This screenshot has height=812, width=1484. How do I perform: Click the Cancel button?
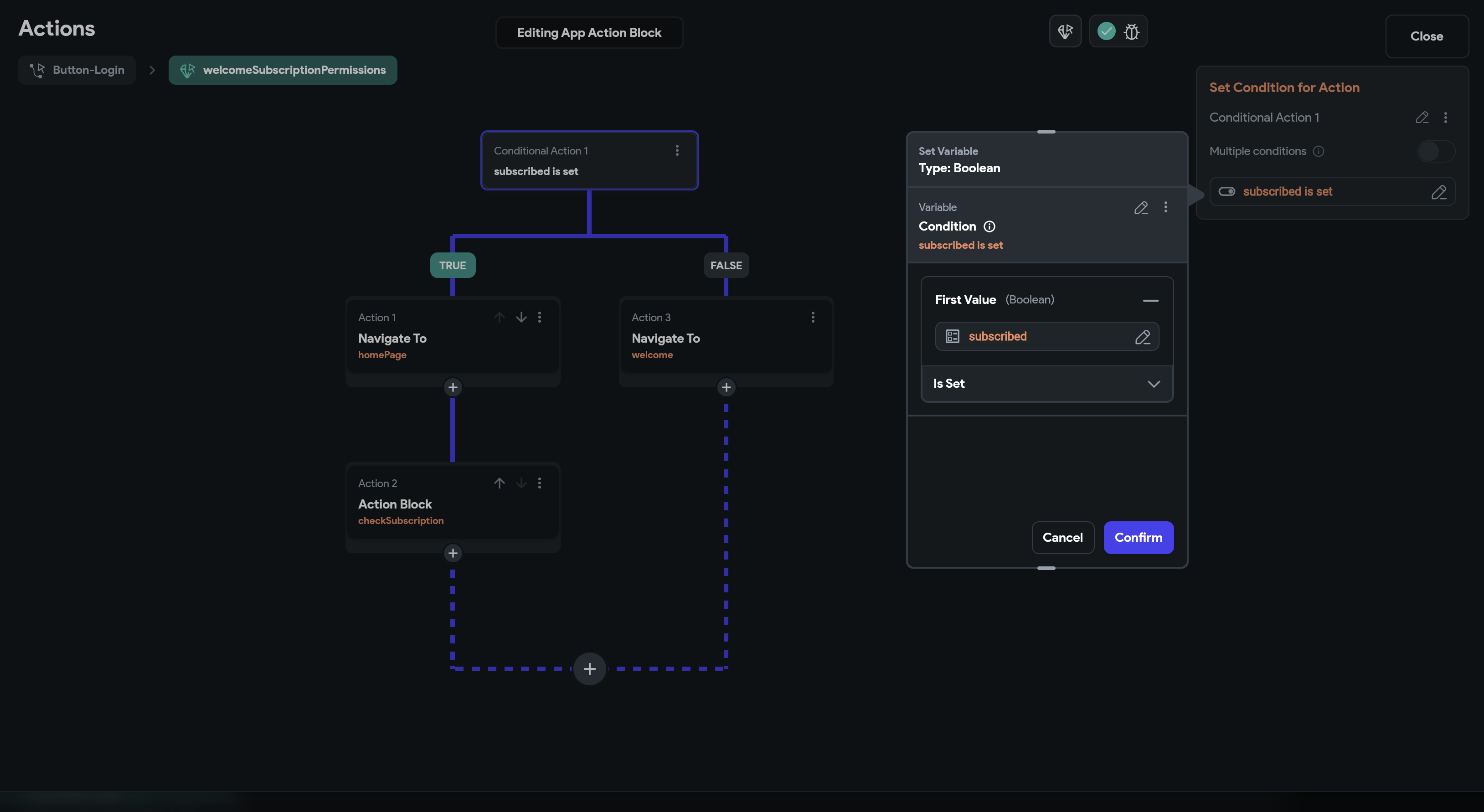1062,537
